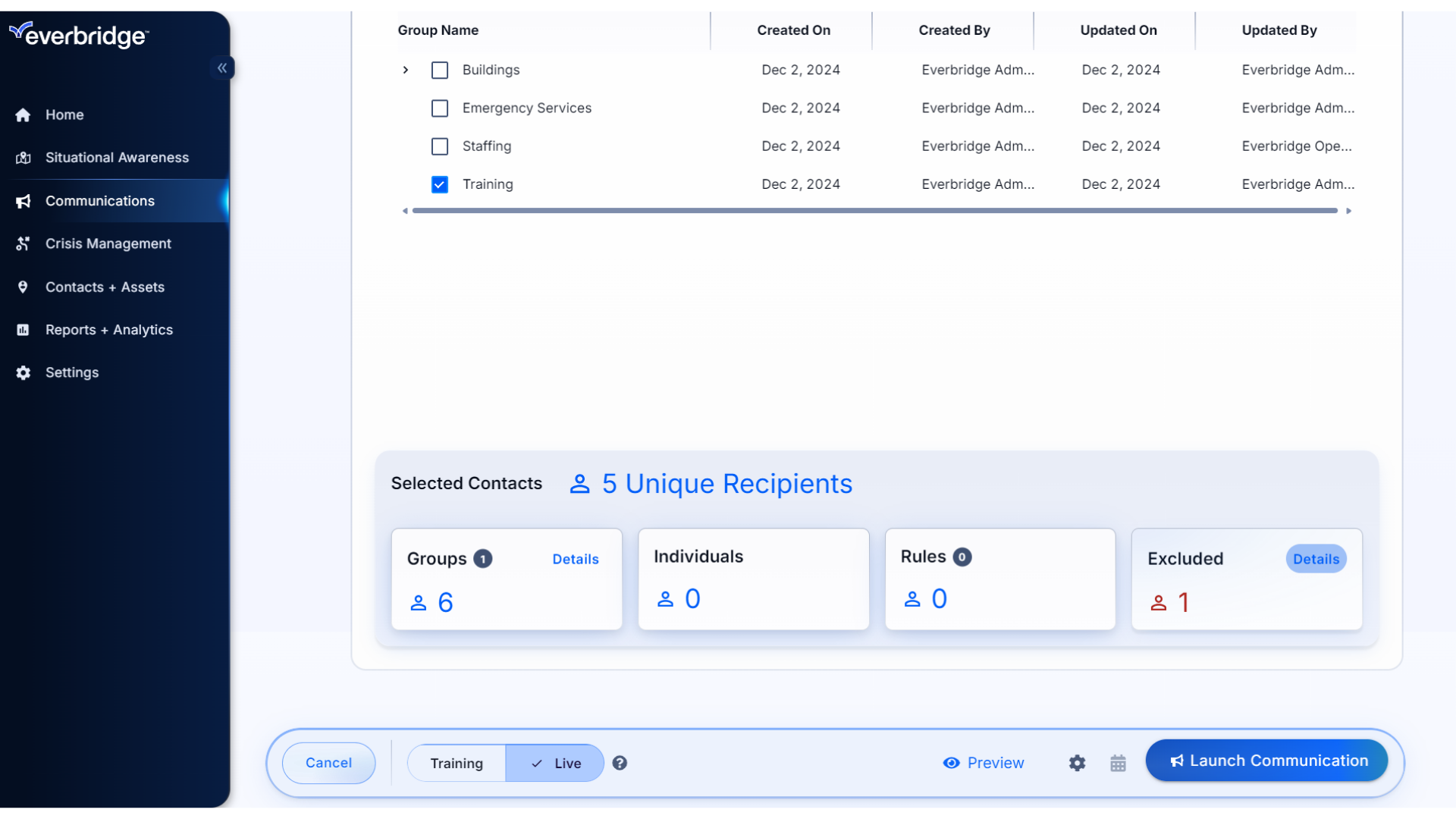Open Home via the house icon

pos(23,115)
